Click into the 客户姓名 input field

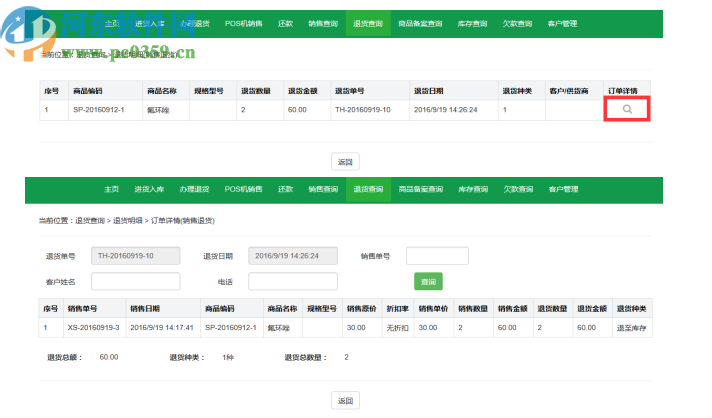[135, 281]
